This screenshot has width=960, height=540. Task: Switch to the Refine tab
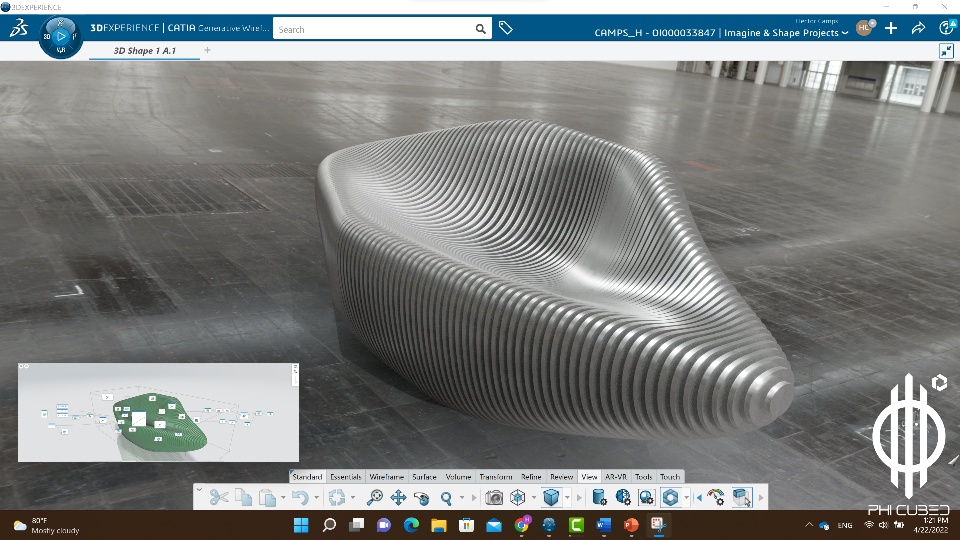(531, 476)
